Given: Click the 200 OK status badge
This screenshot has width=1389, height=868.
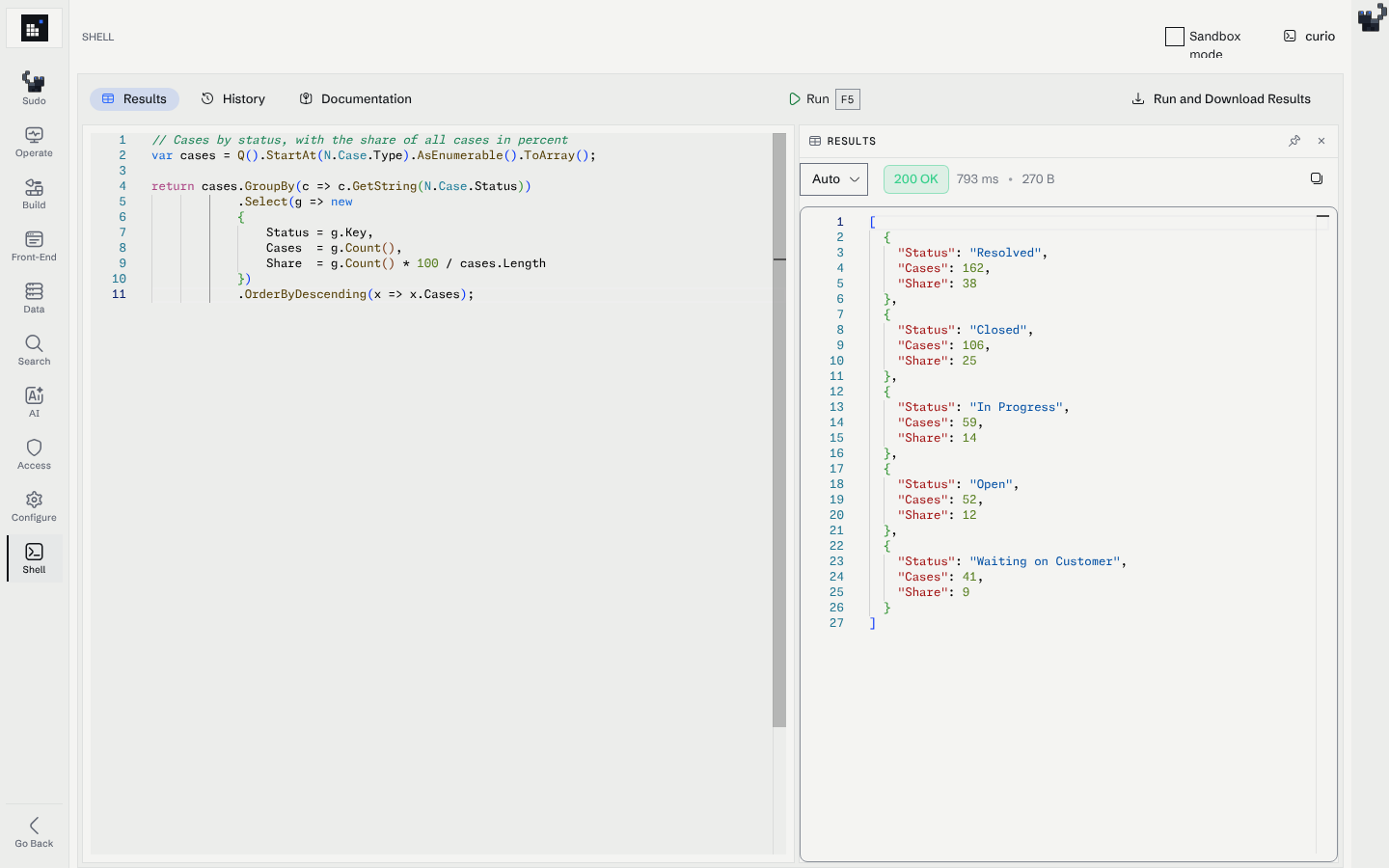Looking at the screenshot, I should pos(916,179).
